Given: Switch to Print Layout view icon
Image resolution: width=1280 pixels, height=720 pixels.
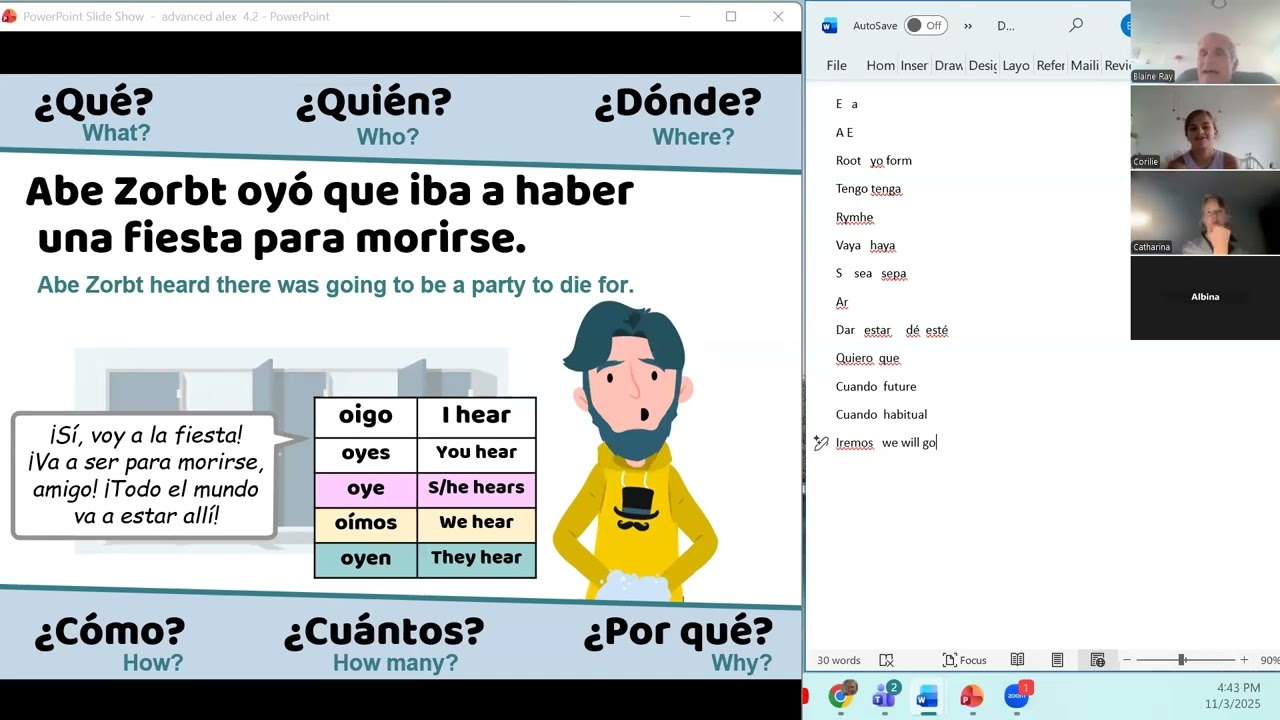Looking at the screenshot, I should click(x=1057, y=660).
